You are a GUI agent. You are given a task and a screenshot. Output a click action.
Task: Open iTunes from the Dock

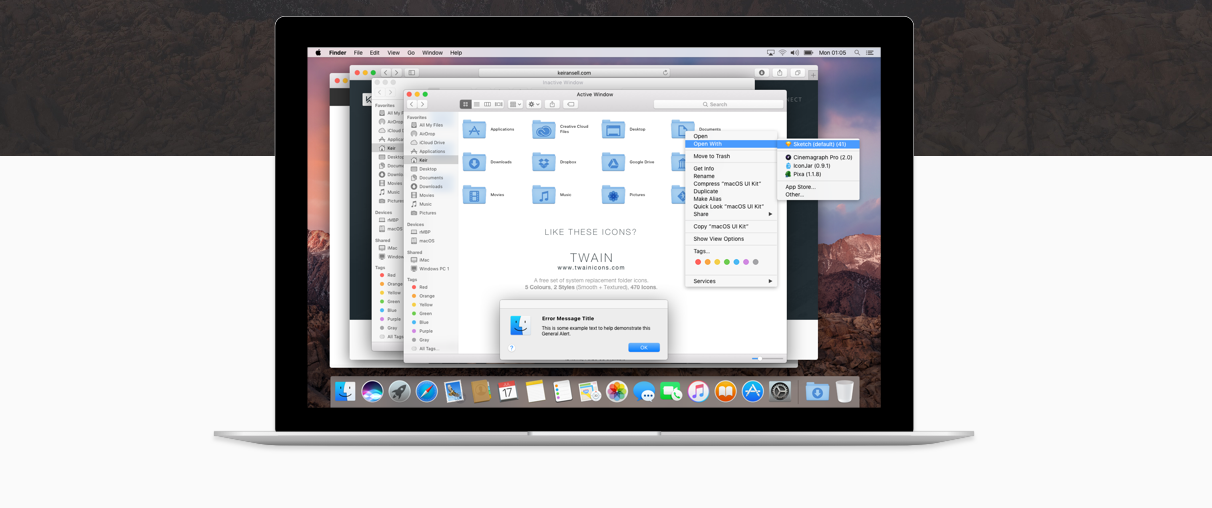tap(698, 392)
